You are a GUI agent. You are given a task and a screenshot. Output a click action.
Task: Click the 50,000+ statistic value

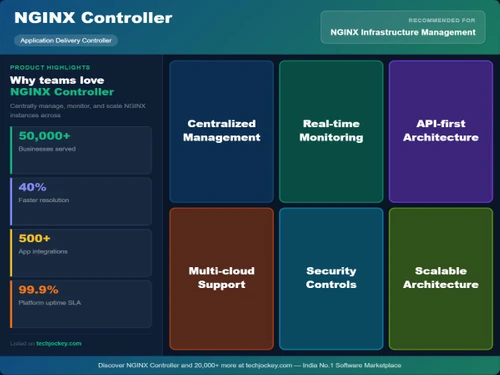45,136
